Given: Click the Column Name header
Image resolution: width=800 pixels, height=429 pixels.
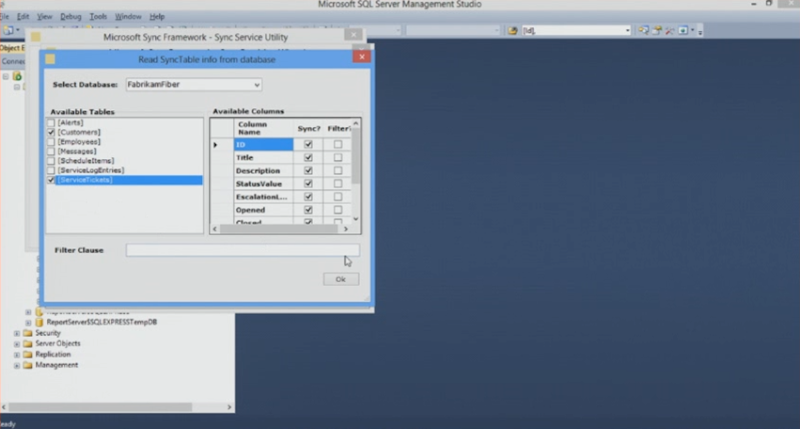Looking at the screenshot, I should pos(263,128).
